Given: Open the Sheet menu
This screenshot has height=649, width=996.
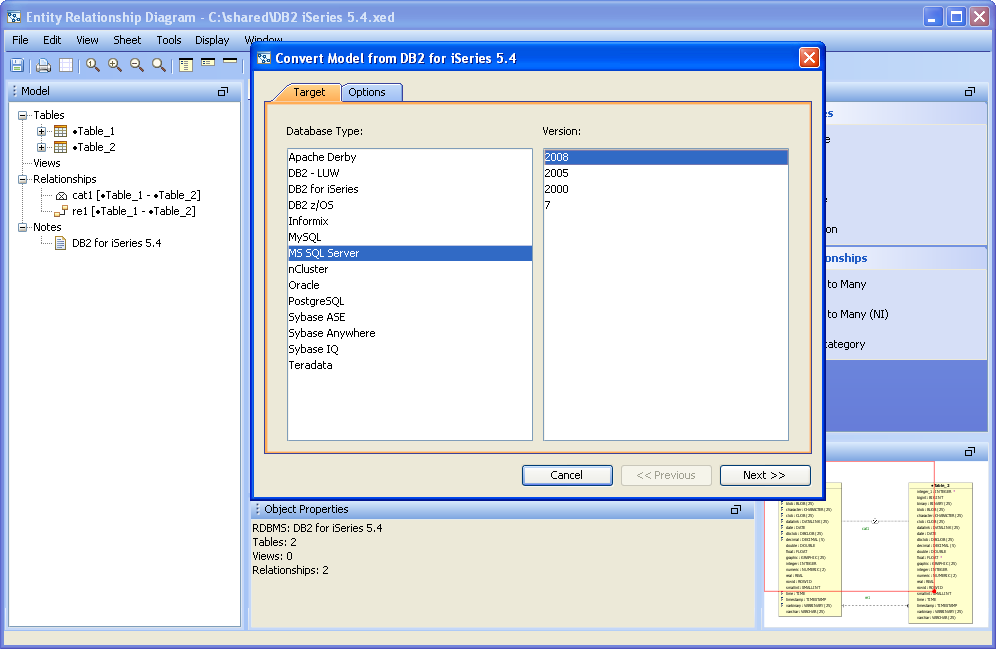Looking at the screenshot, I should click(127, 40).
